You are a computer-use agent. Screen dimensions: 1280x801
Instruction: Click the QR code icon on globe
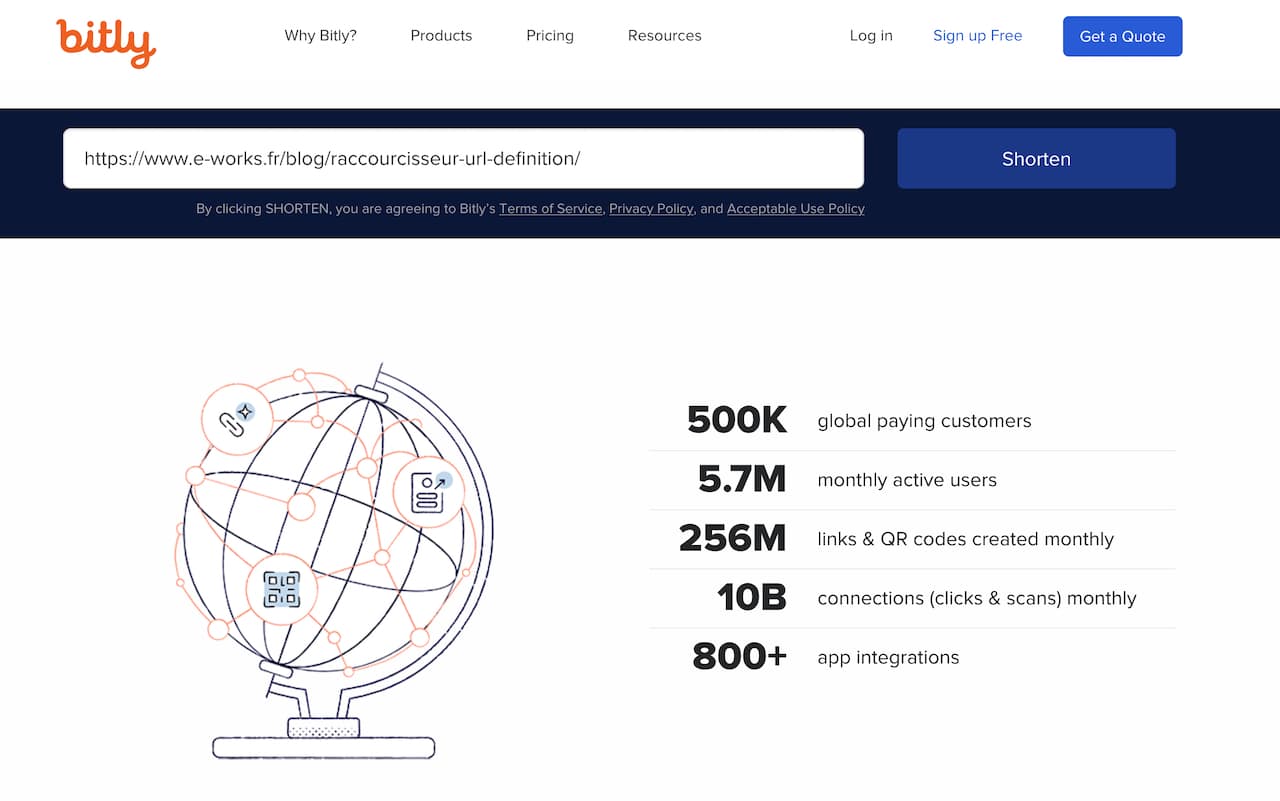[281, 590]
